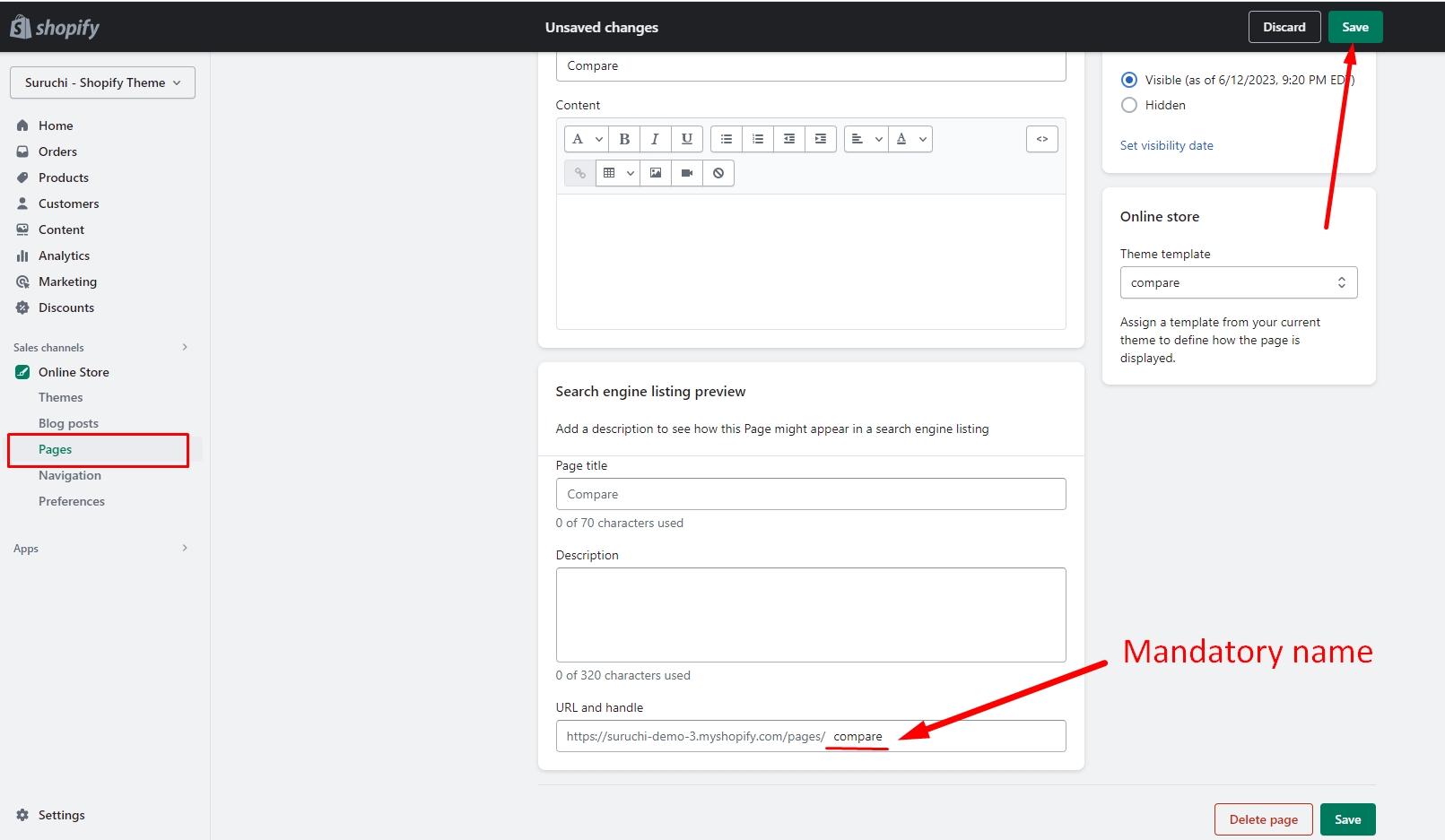Click the underline formatting icon

[686, 139]
